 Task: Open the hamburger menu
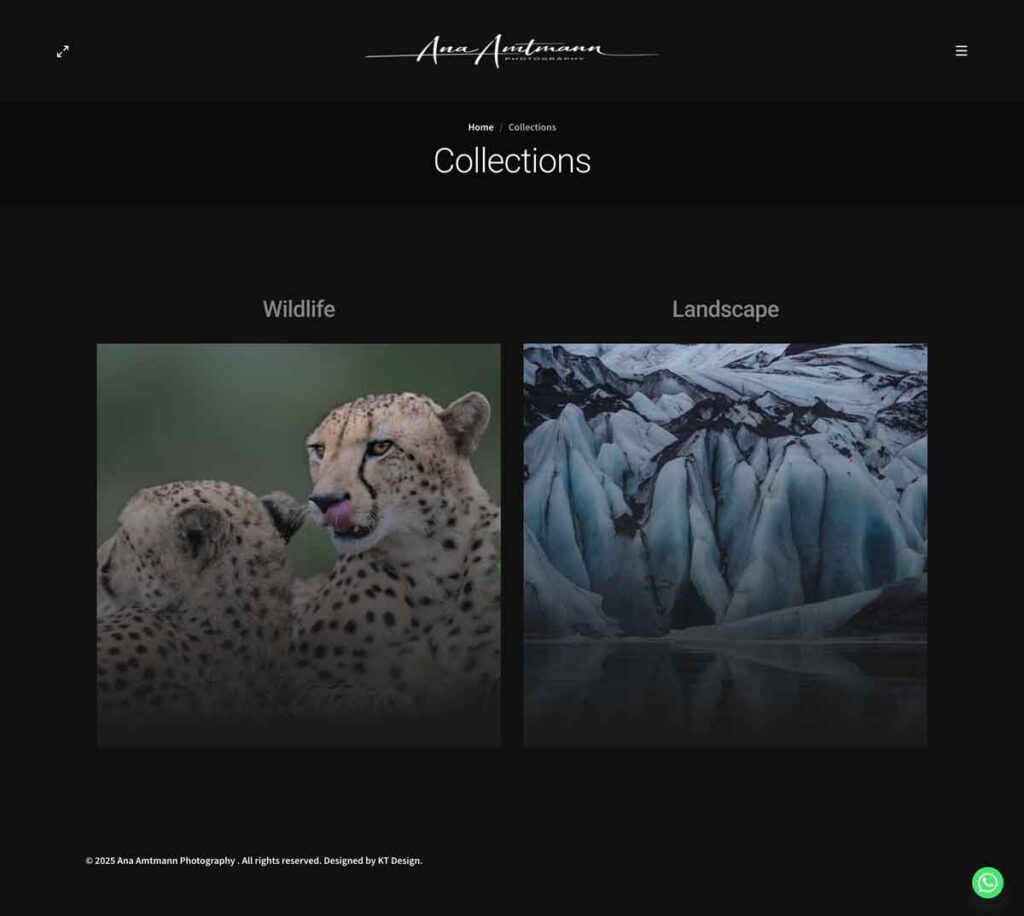[x=961, y=51]
